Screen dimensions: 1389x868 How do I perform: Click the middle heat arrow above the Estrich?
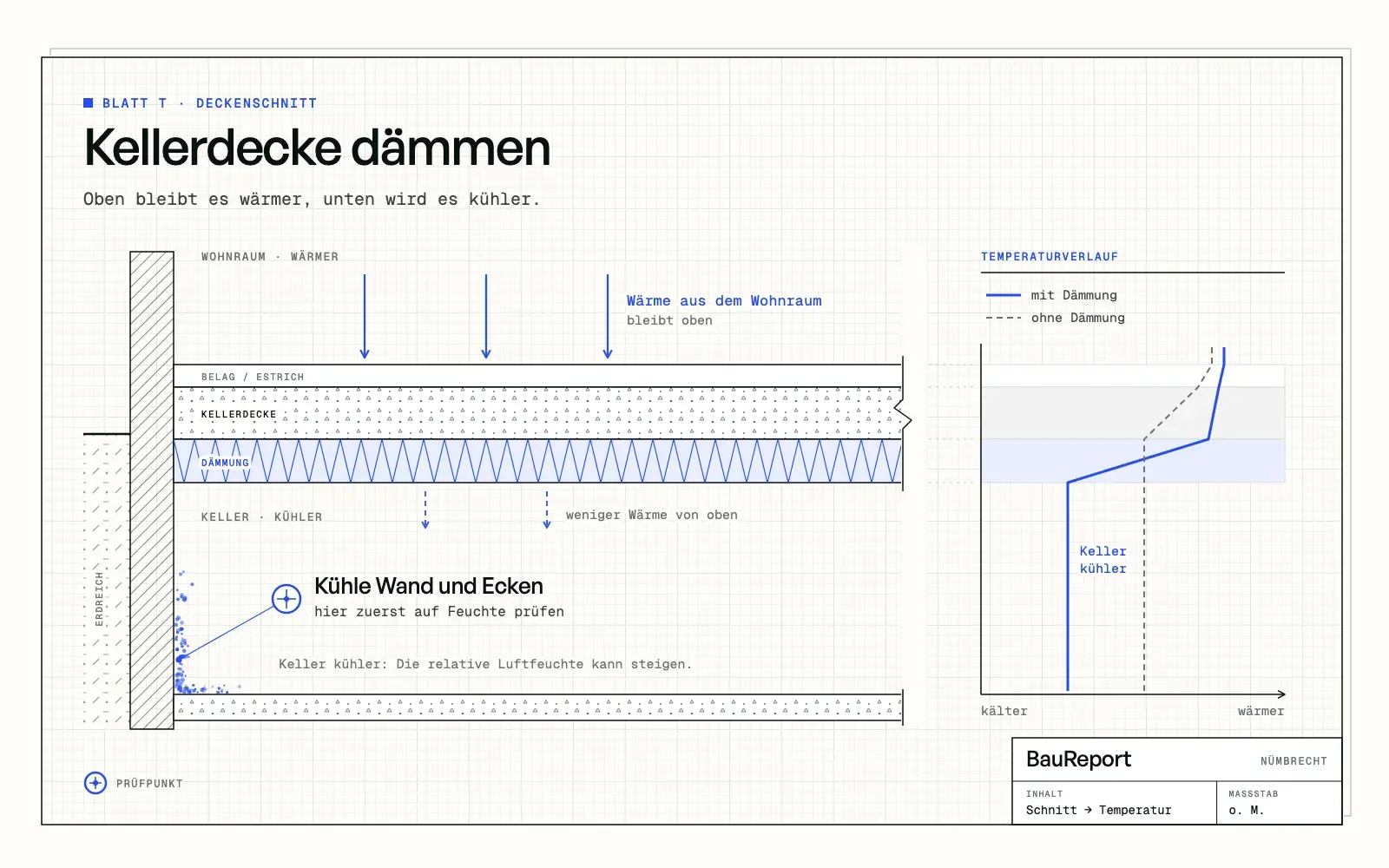click(x=486, y=317)
